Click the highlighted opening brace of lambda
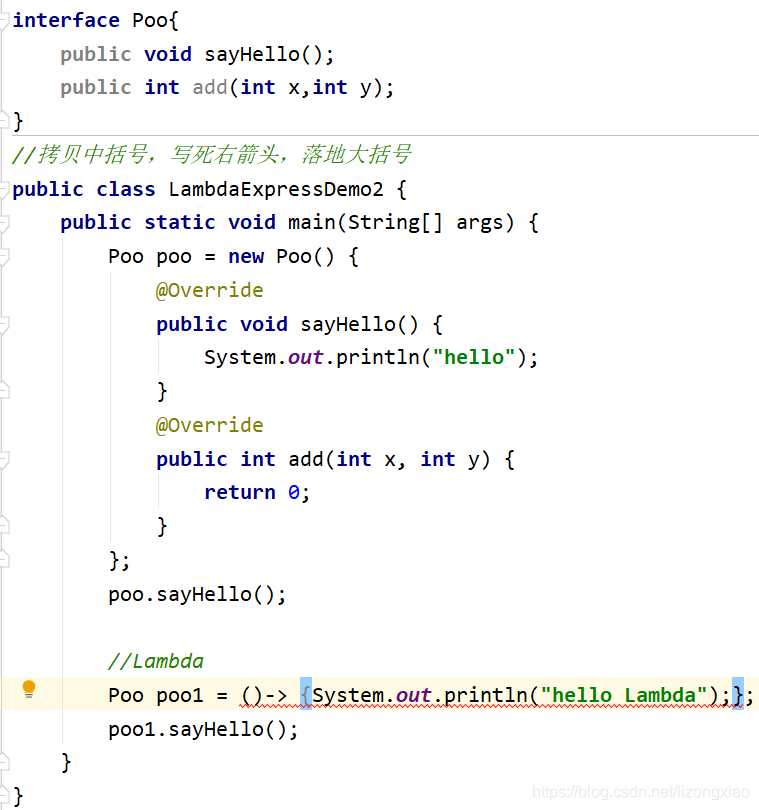The image size is (759, 810). tap(306, 695)
